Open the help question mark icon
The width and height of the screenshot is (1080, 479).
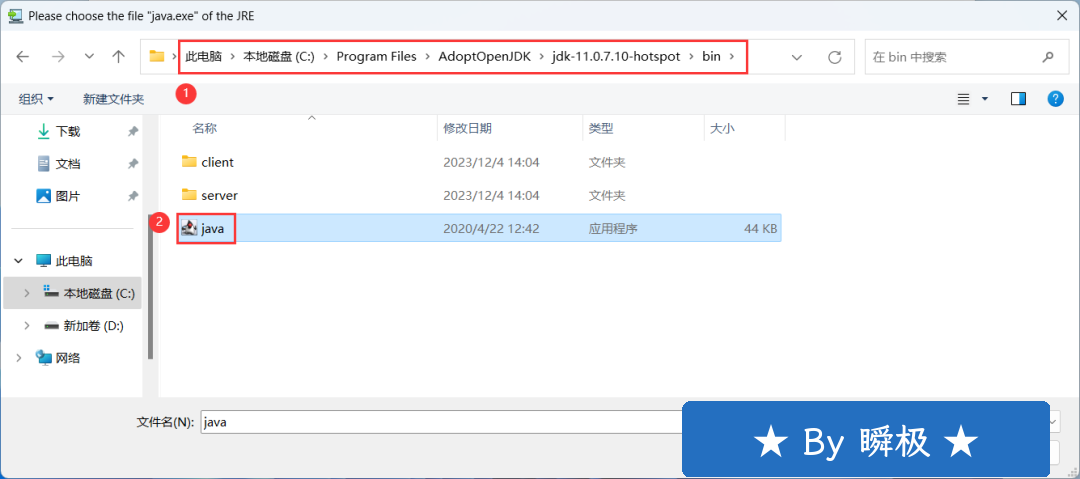[1054, 98]
